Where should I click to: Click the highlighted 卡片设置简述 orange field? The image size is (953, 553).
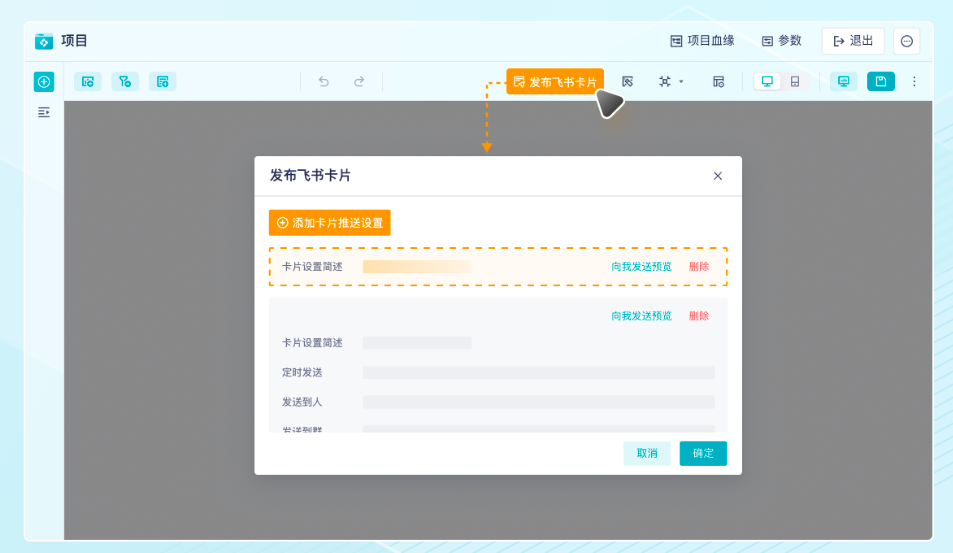(x=417, y=267)
